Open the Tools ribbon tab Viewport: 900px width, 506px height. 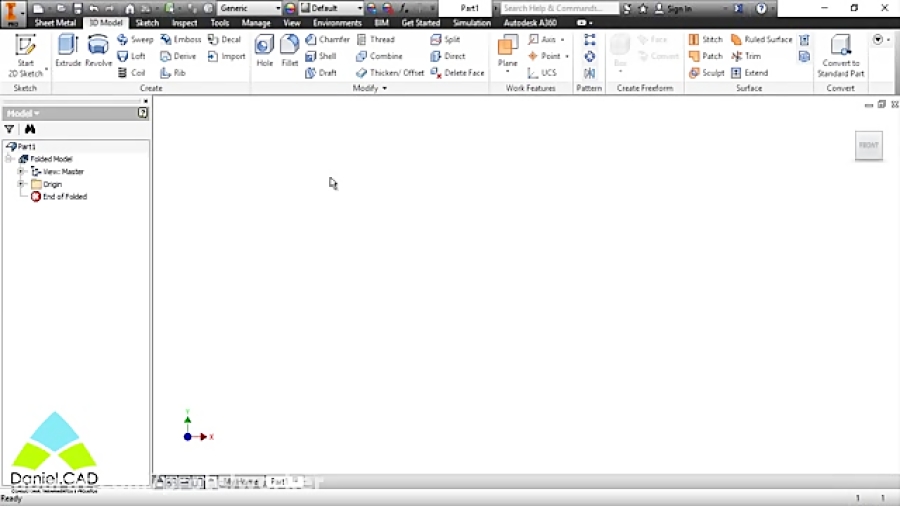pyautogui.click(x=220, y=22)
